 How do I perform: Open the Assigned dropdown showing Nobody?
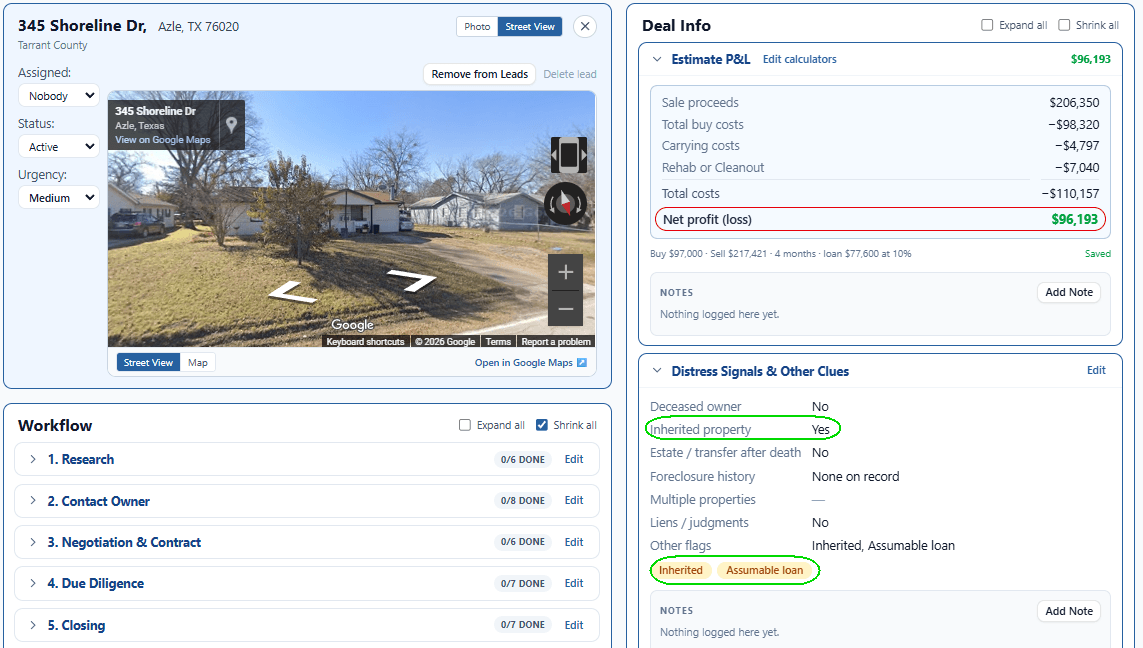tap(59, 95)
